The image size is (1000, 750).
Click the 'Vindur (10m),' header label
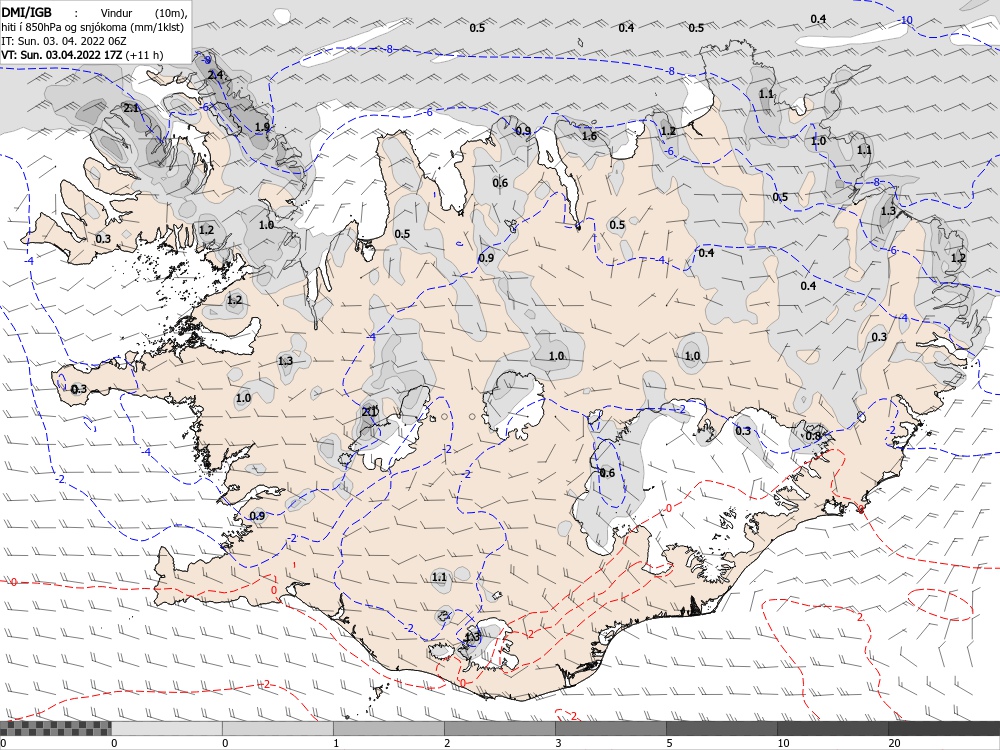coord(144,13)
